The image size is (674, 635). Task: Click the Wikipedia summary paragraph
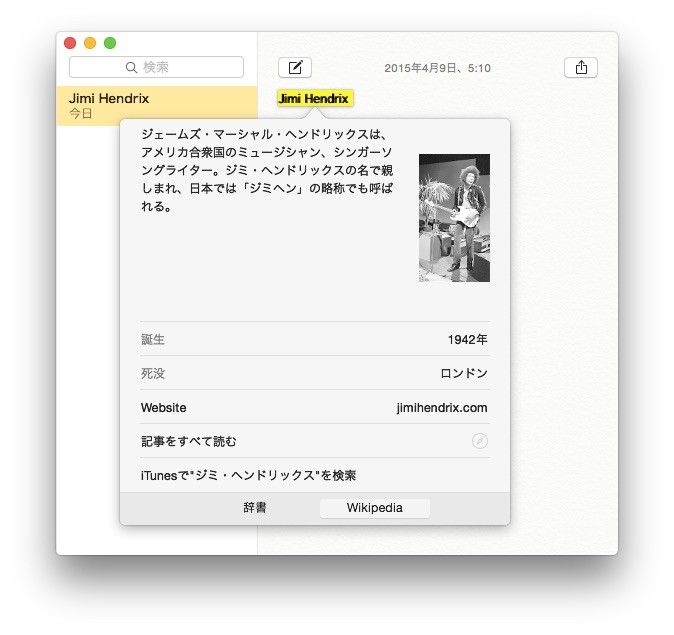(x=267, y=170)
